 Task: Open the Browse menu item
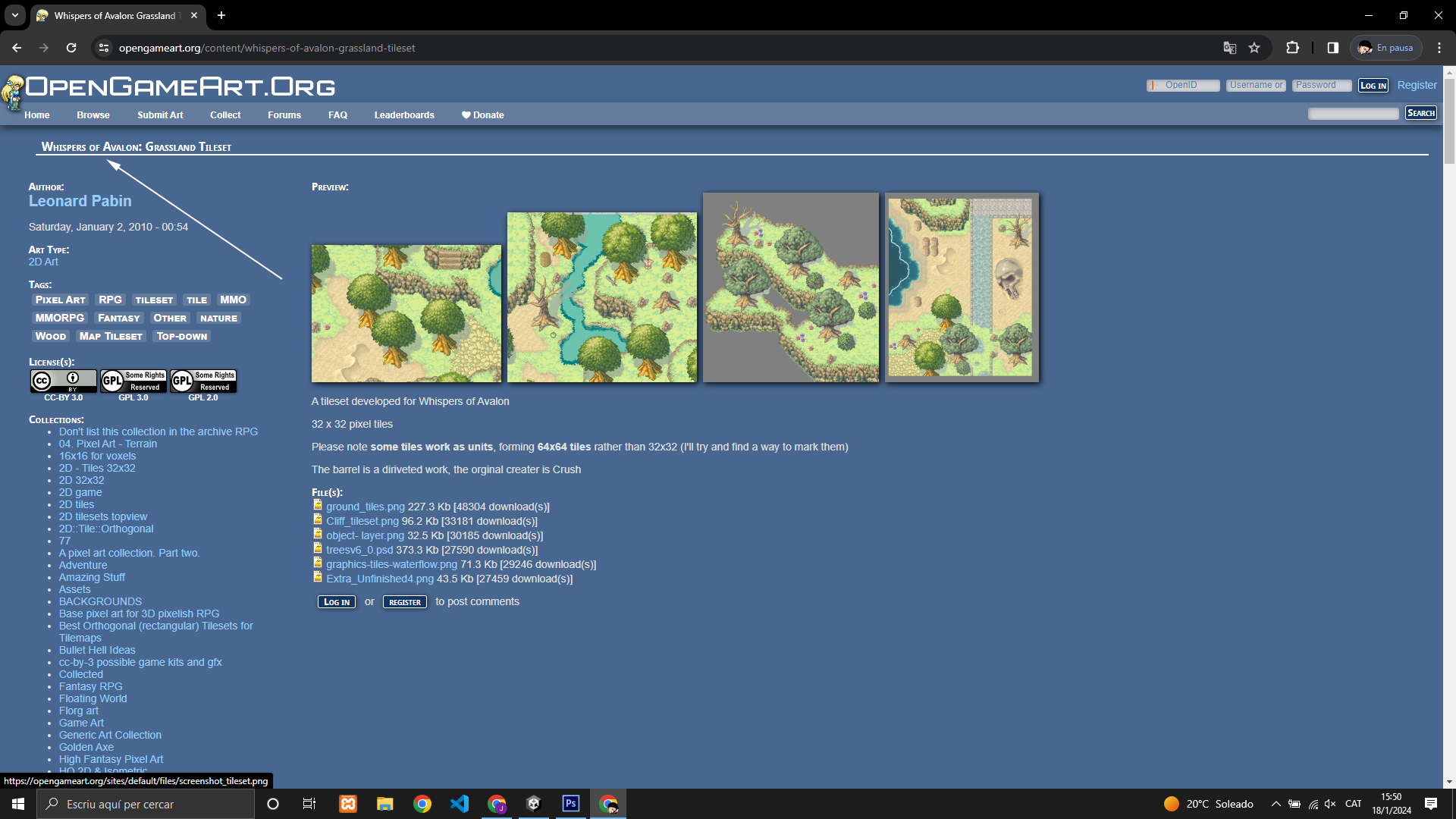pos(93,115)
